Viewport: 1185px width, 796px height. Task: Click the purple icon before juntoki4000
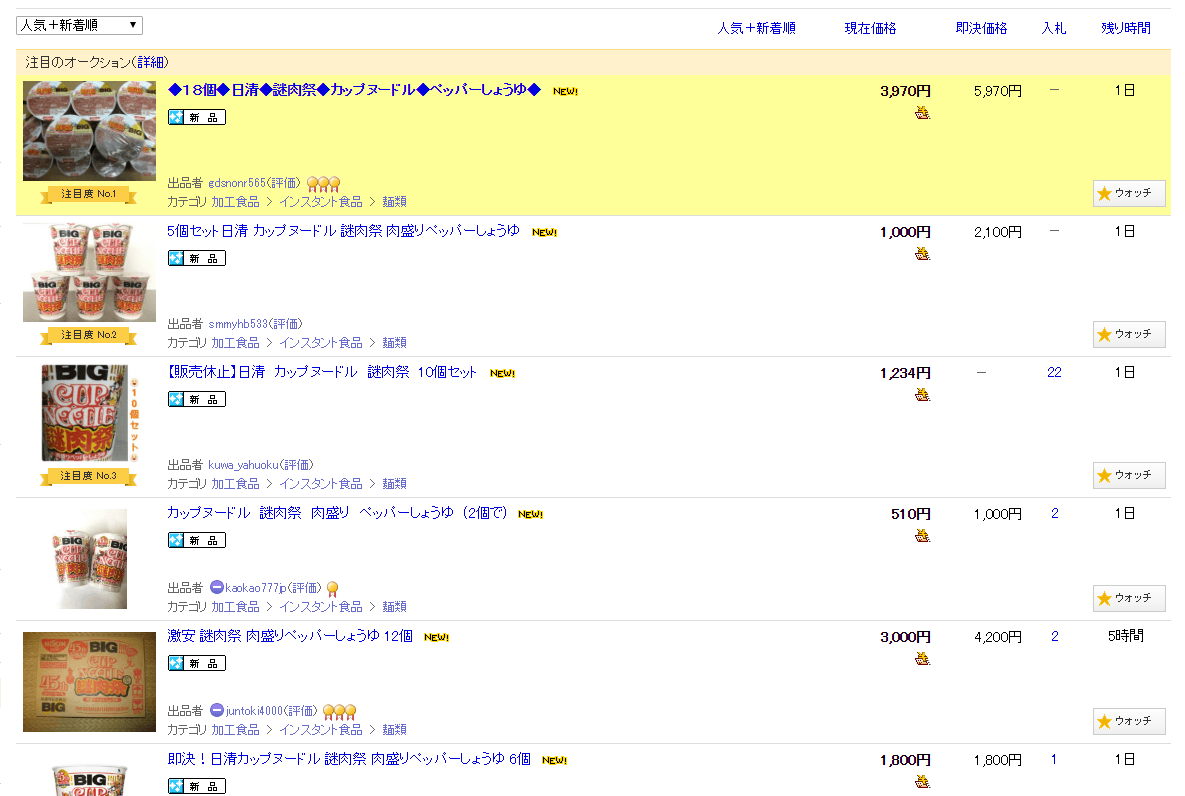coord(216,711)
